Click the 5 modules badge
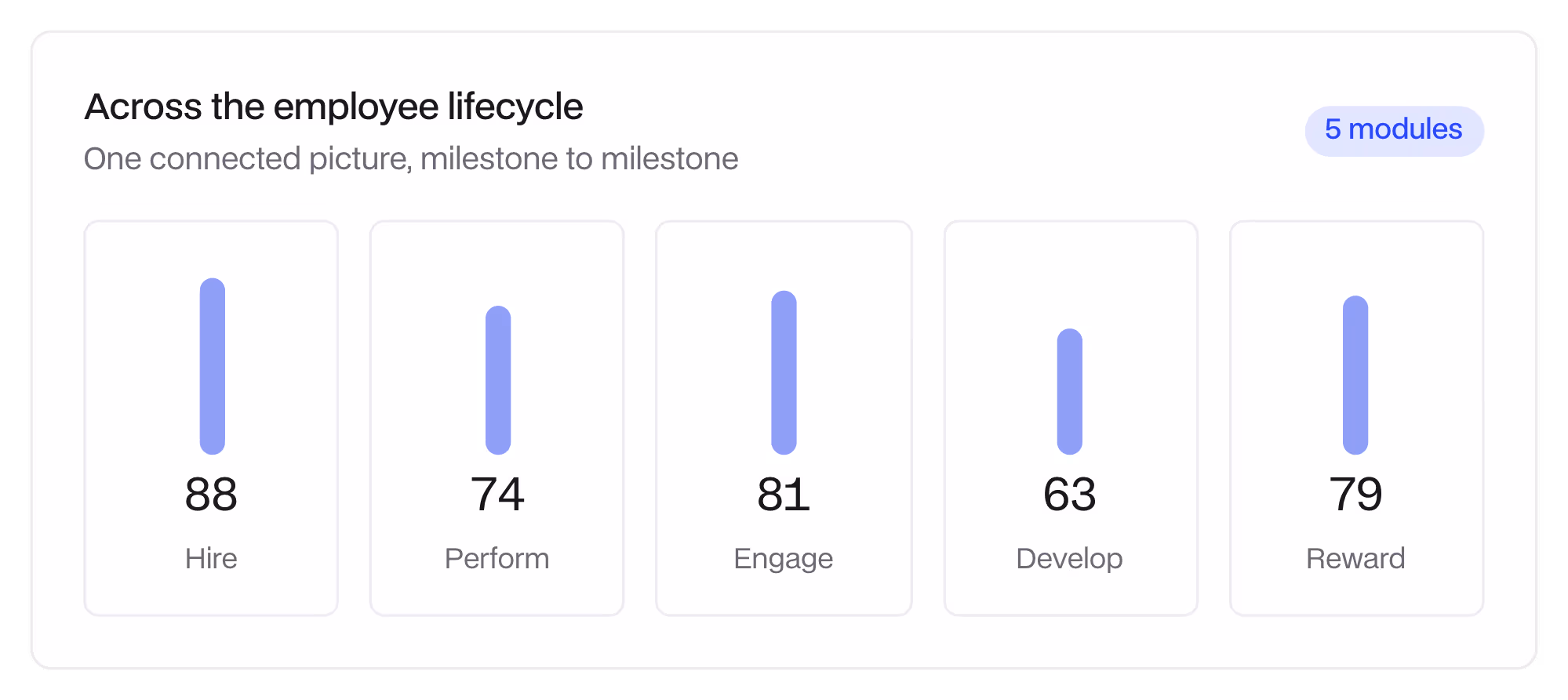The height and width of the screenshot is (700, 1568). point(1394,131)
